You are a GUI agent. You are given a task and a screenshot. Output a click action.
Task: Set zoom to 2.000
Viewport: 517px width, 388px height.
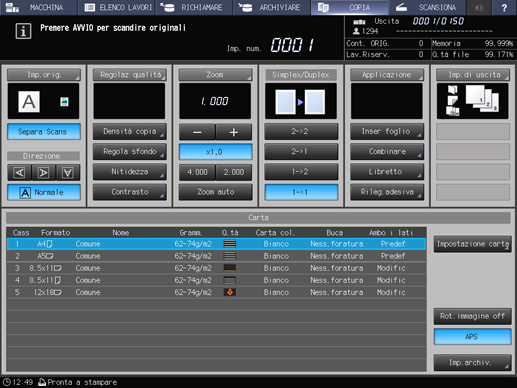tap(234, 172)
